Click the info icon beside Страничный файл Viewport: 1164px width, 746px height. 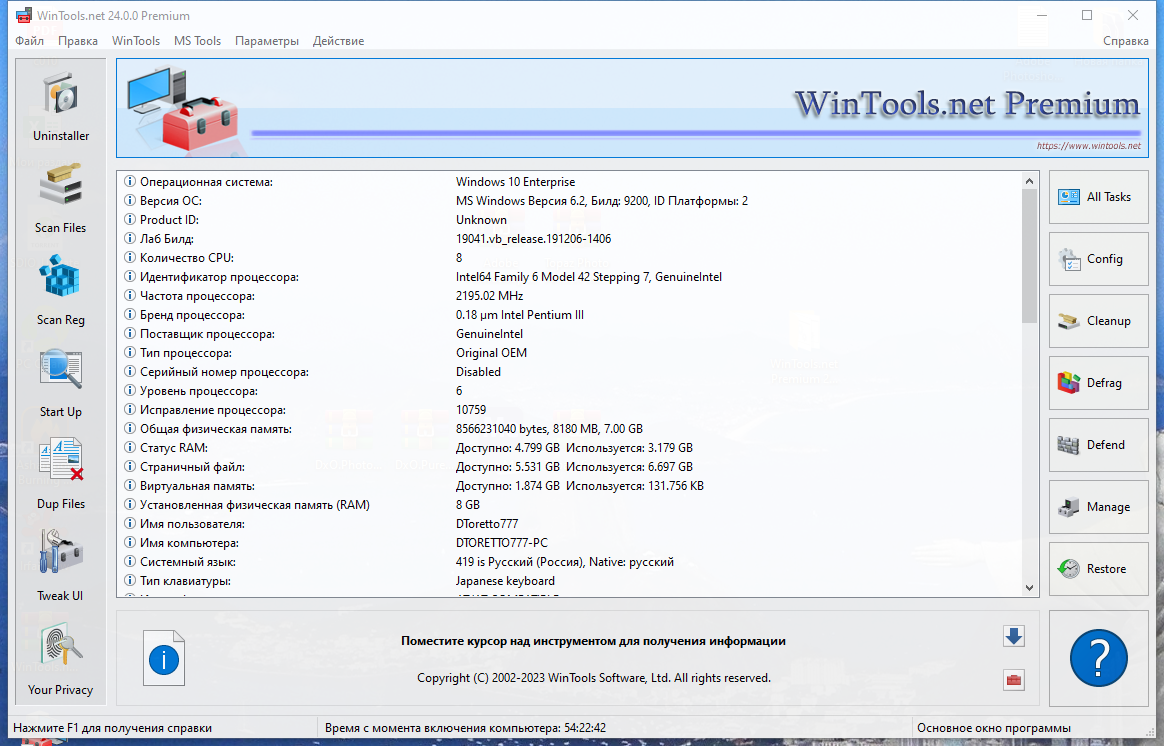tap(130, 467)
